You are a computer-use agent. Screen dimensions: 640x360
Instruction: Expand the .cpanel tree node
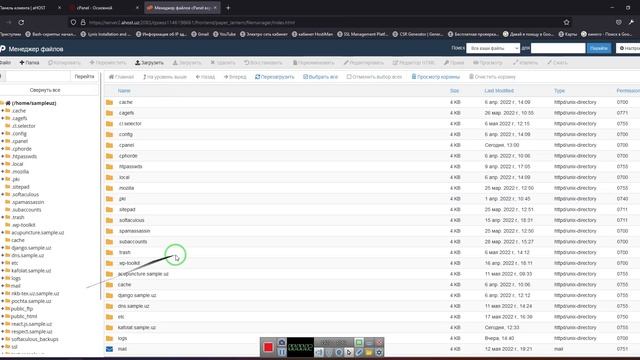[2, 141]
